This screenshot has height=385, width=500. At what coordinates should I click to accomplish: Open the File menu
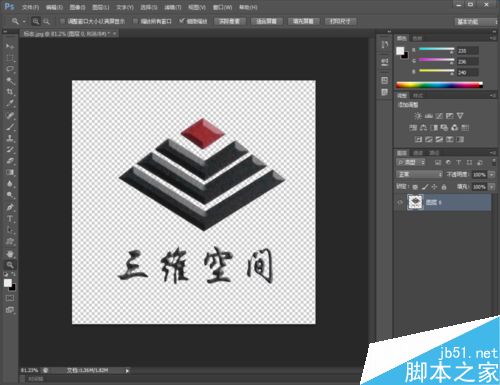pyautogui.click(x=30, y=7)
